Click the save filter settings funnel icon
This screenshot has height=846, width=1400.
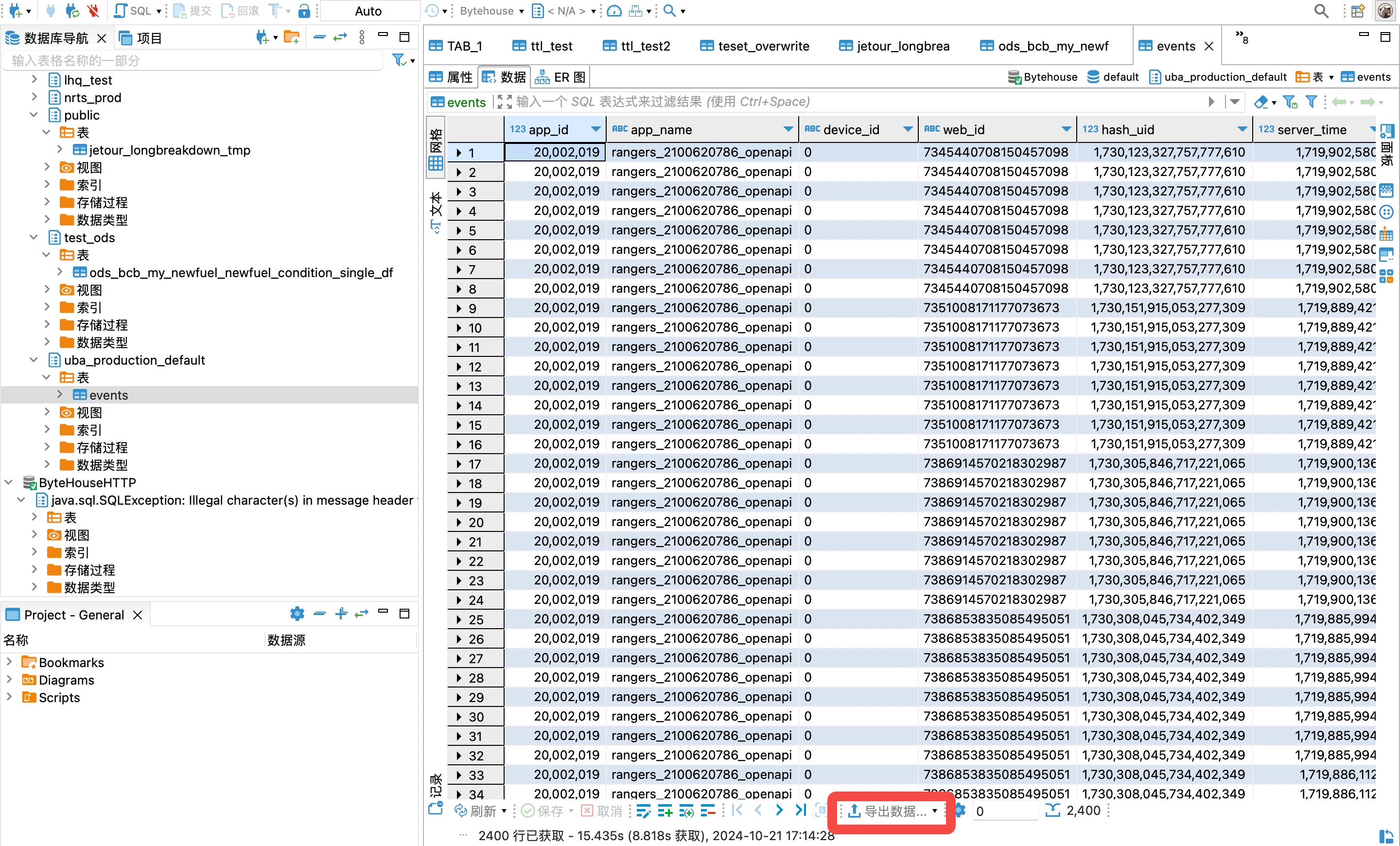pos(1290,102)
